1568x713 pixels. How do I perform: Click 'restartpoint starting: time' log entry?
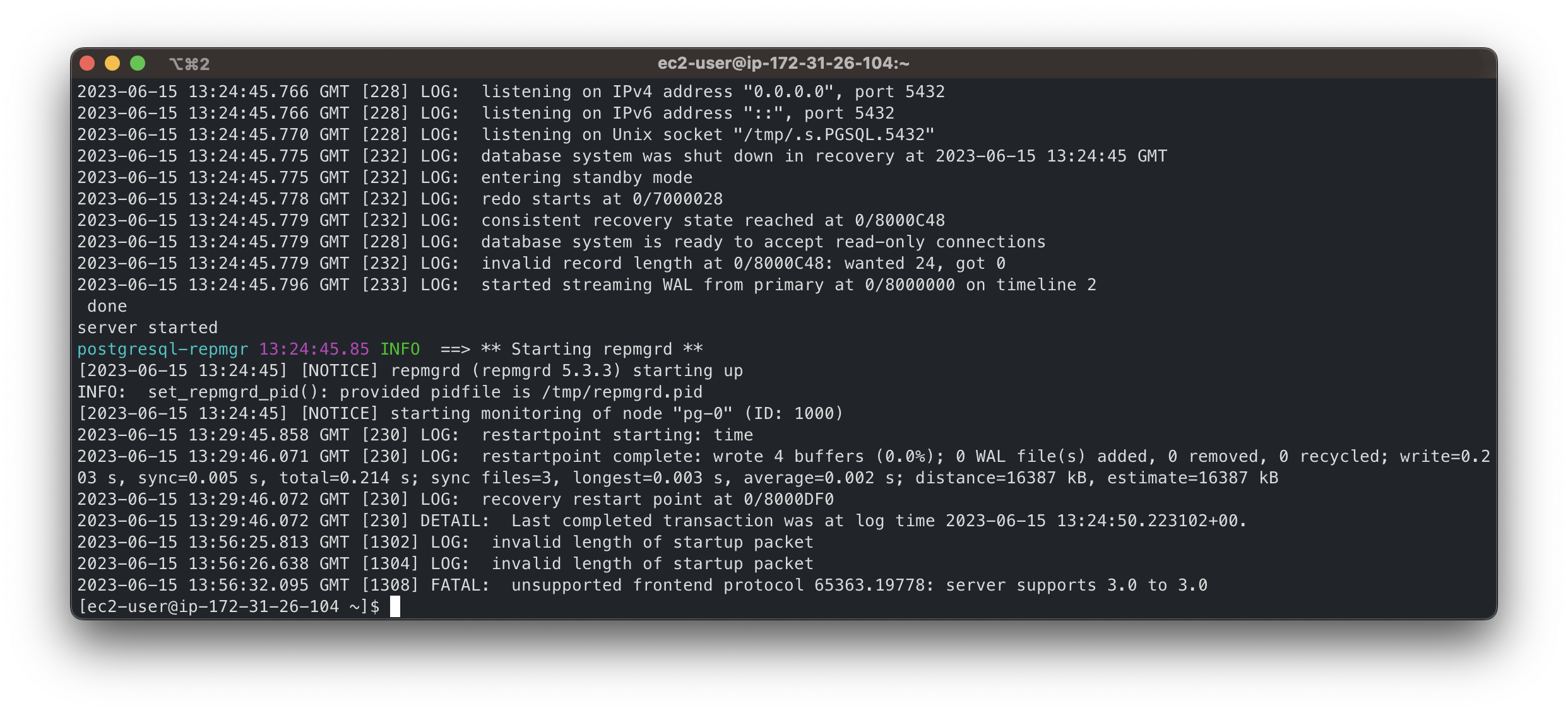tap(415, 435)
